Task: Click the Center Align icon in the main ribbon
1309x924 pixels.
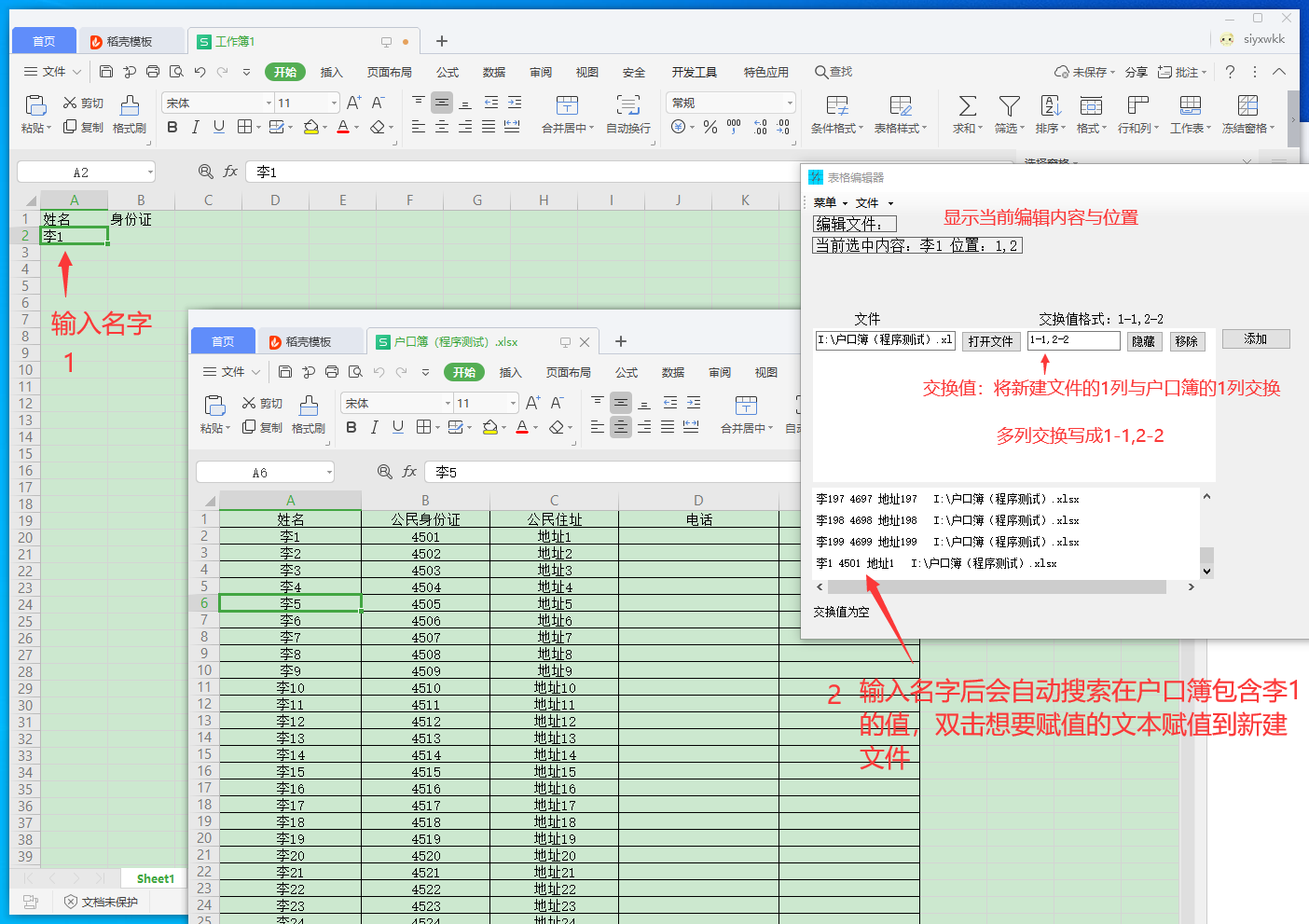Action: [442, 127]
